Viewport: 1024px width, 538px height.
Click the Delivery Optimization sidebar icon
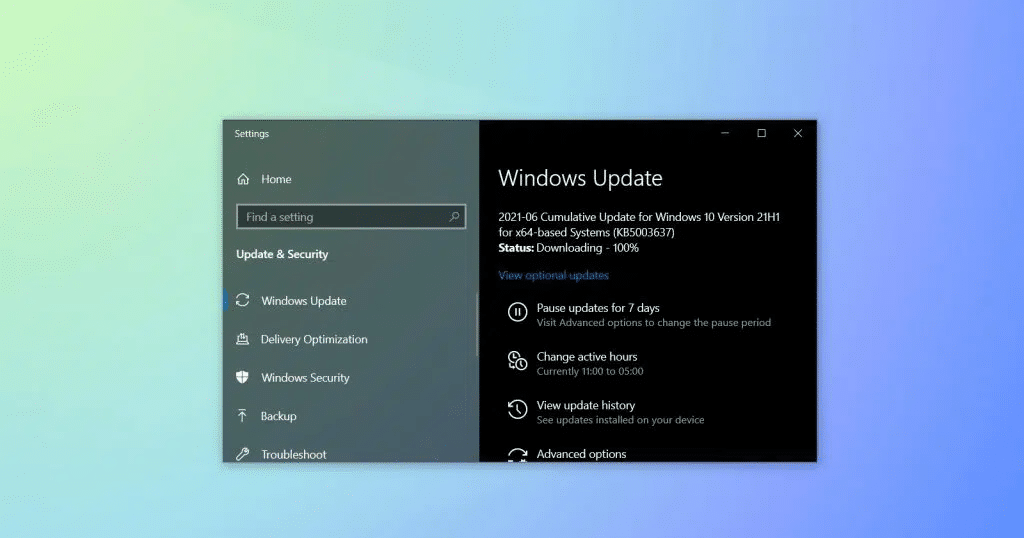tap(243, 340)
